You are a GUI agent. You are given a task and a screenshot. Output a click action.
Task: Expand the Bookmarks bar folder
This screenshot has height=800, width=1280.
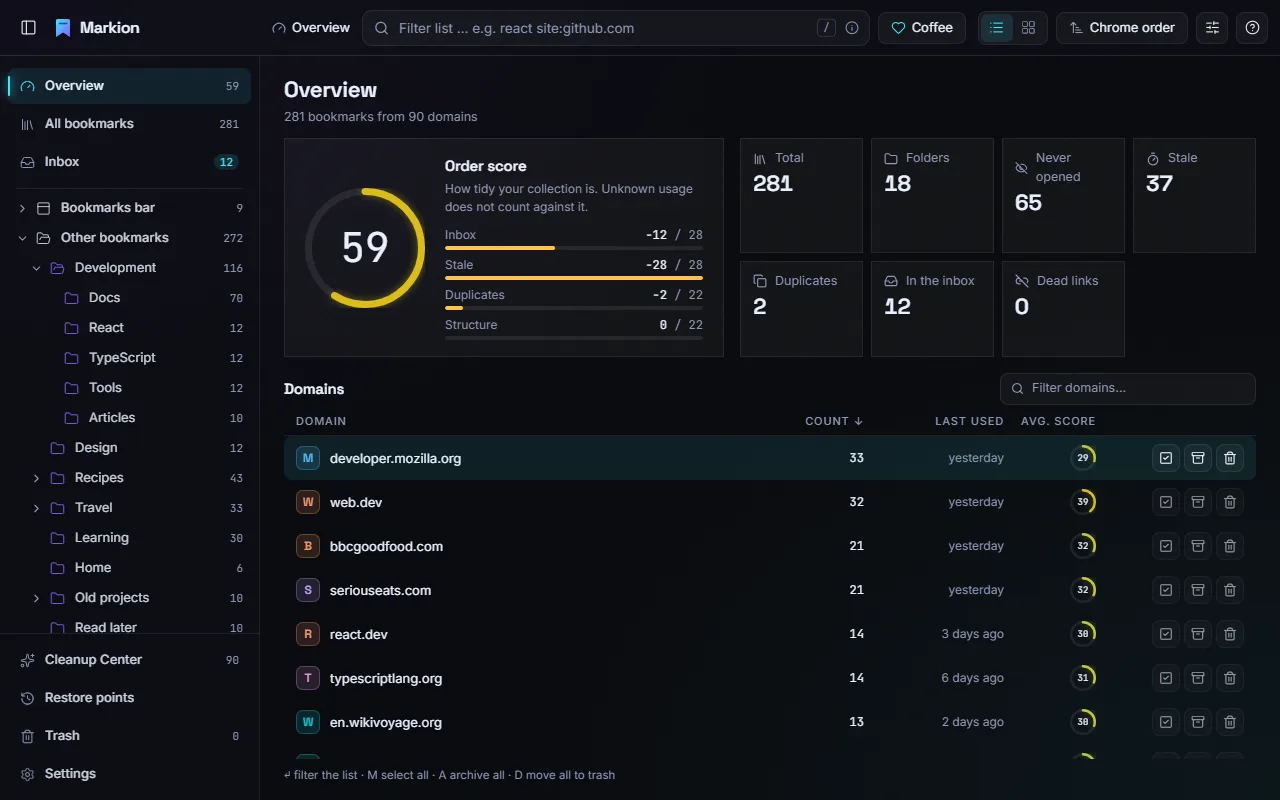click(22, 208)
